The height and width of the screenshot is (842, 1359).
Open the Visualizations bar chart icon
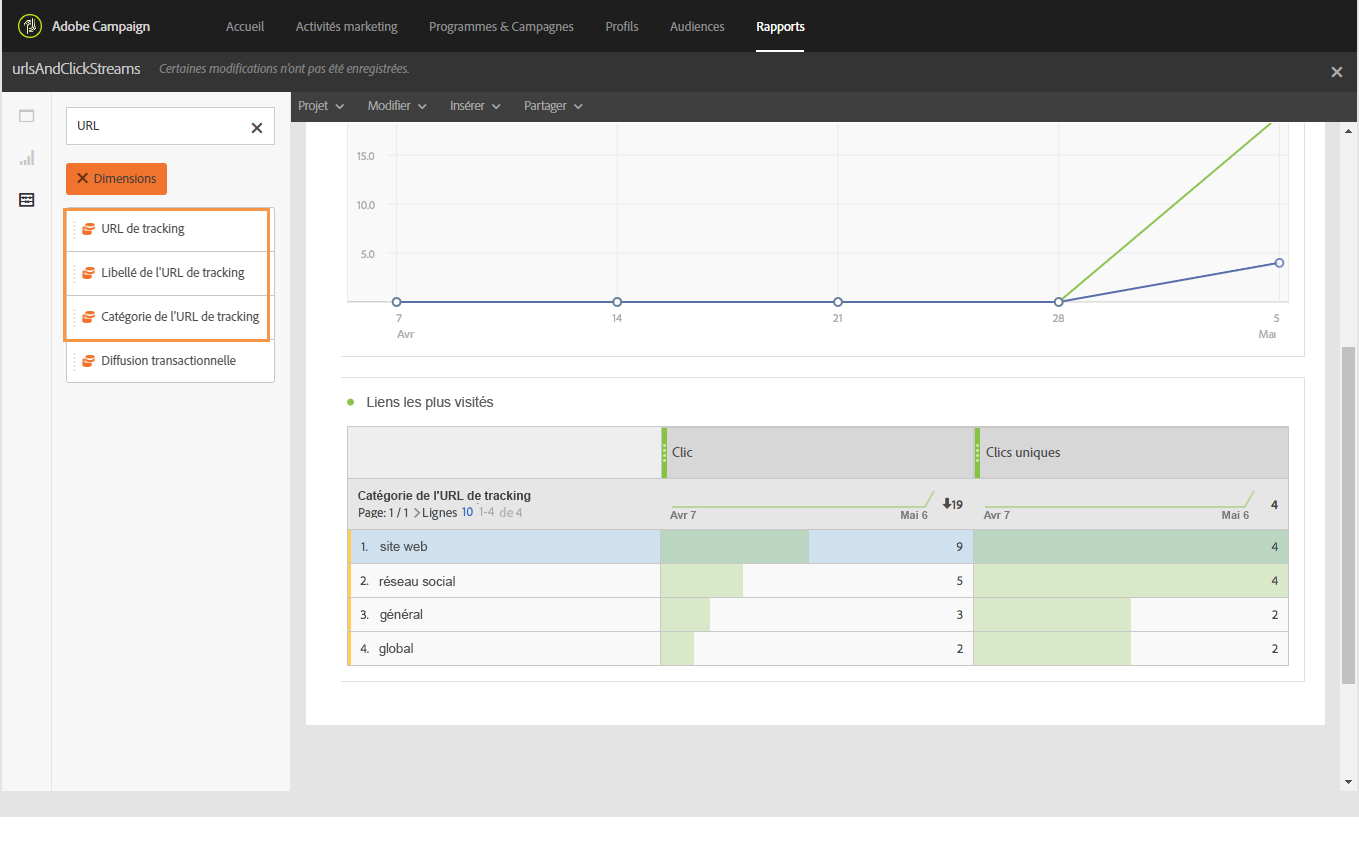coord(27,158)
